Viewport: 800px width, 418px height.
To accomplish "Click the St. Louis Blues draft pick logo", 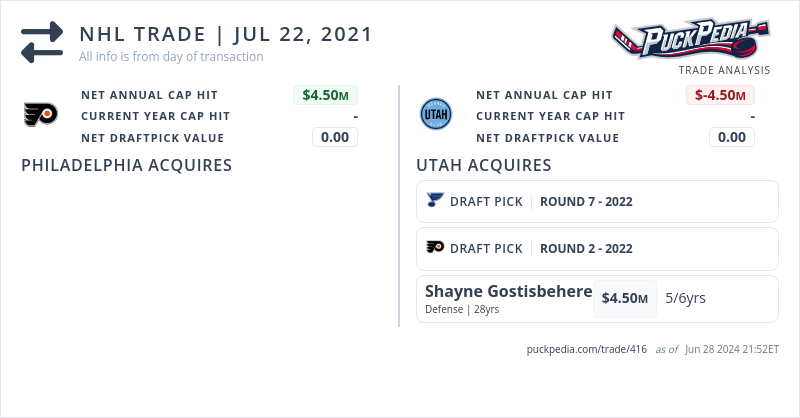I will [434, 201].
